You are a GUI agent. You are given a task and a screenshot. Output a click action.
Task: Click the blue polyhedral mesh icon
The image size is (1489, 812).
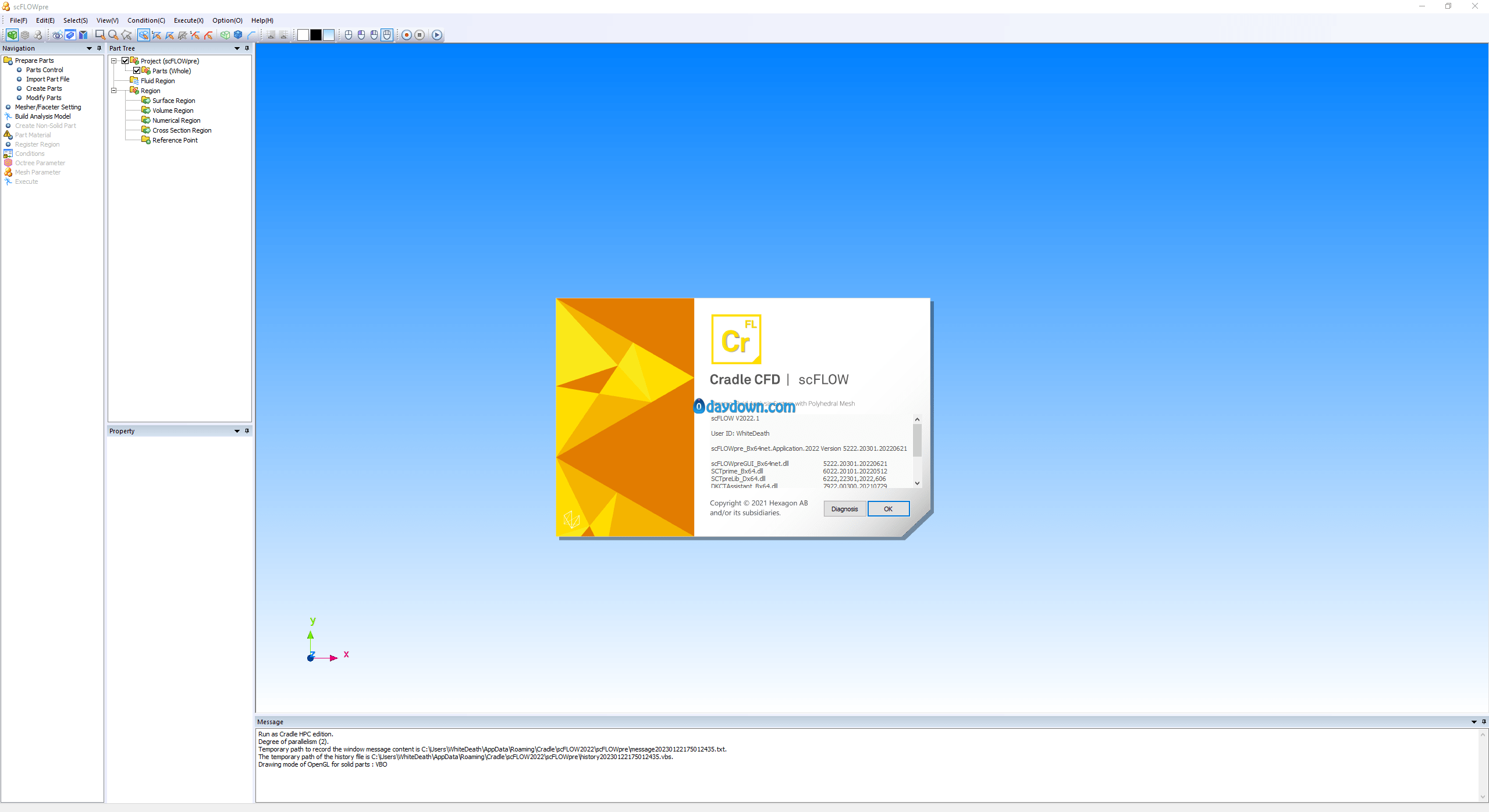click(238, 35)
